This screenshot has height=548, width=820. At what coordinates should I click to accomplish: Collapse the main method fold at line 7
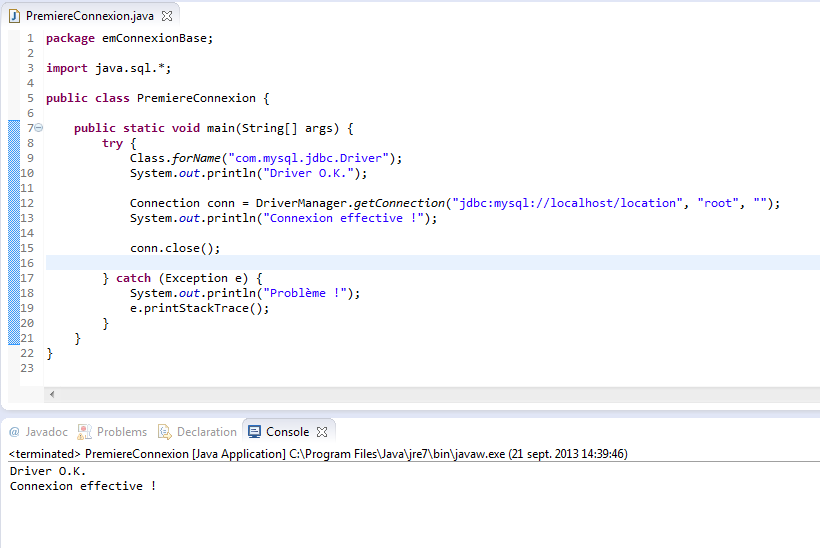pos(39,128)
